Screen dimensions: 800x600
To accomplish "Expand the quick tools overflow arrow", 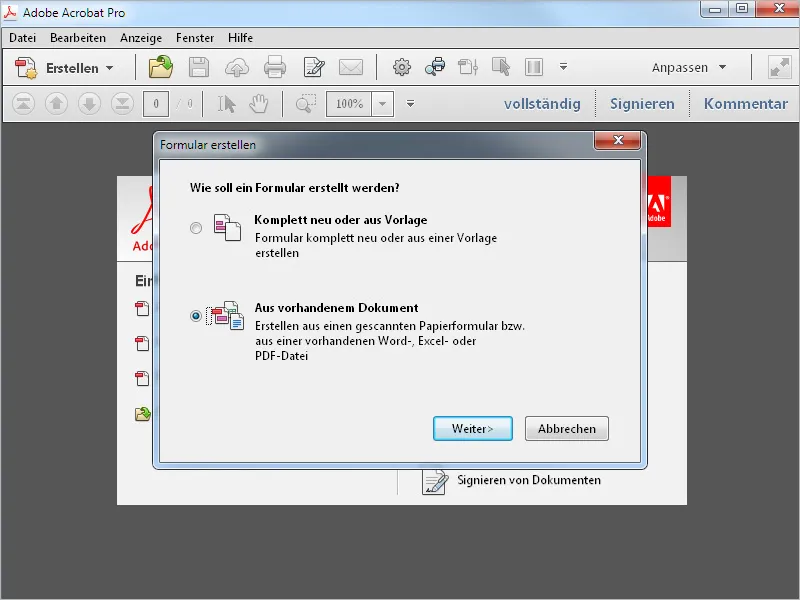I will click(x=563, y=67).
